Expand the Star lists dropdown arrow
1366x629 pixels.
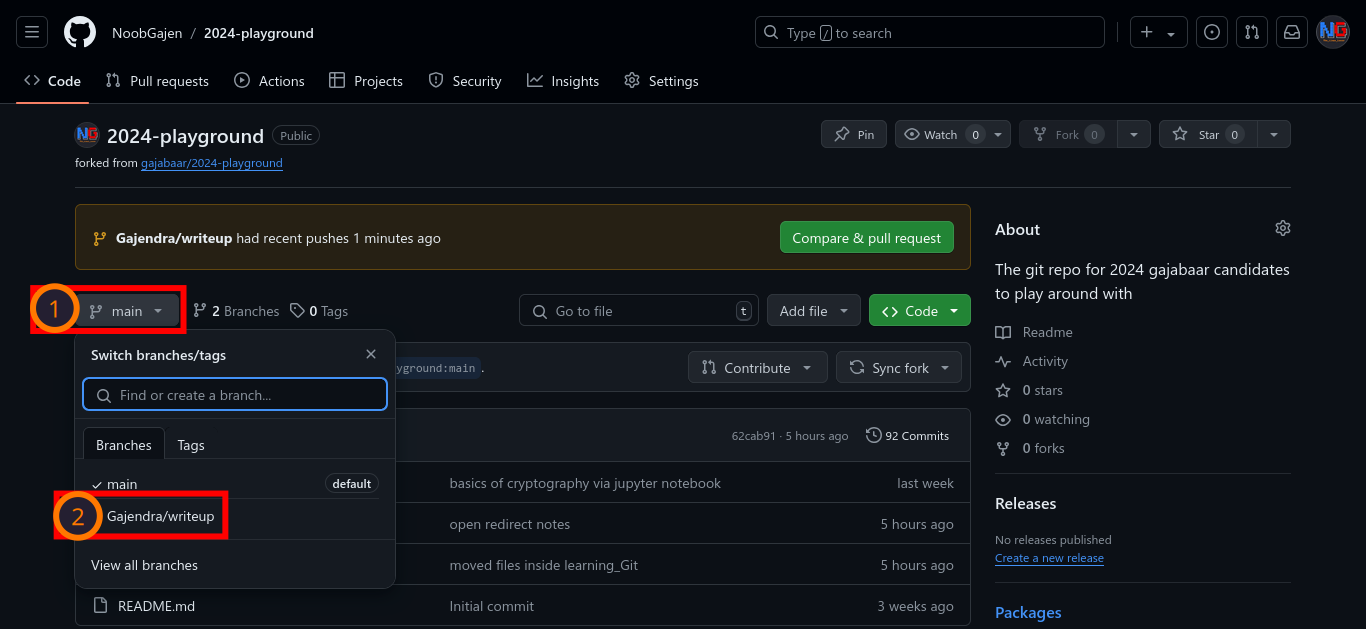pyautogui.click(x=1274, y=134)
